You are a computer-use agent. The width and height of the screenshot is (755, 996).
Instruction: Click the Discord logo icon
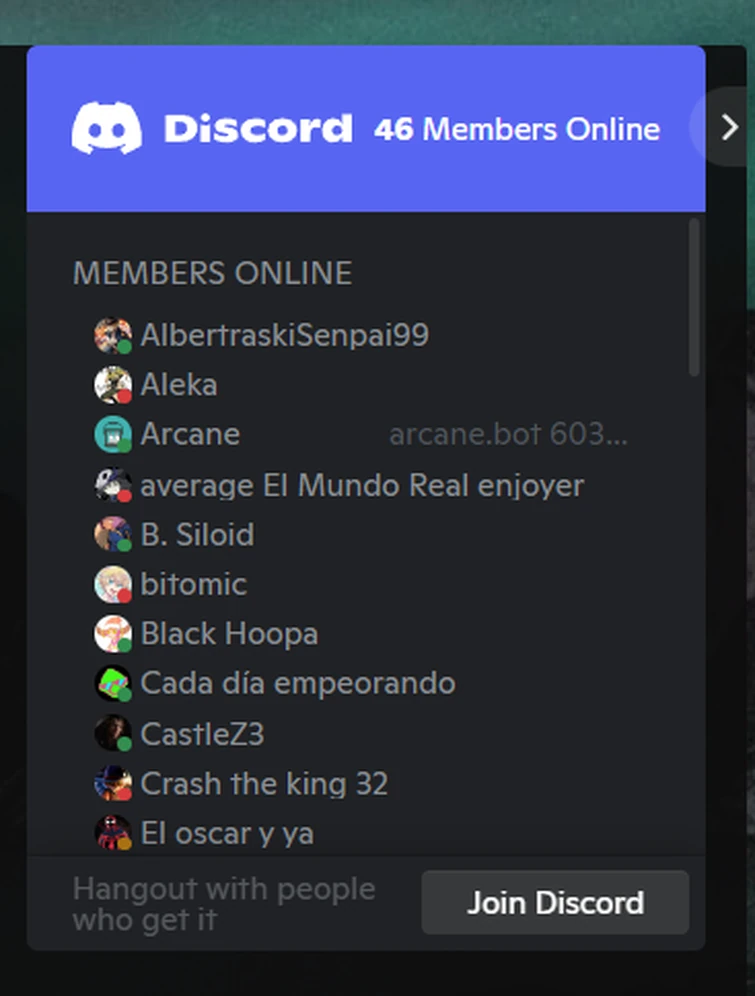coord(107,128)
